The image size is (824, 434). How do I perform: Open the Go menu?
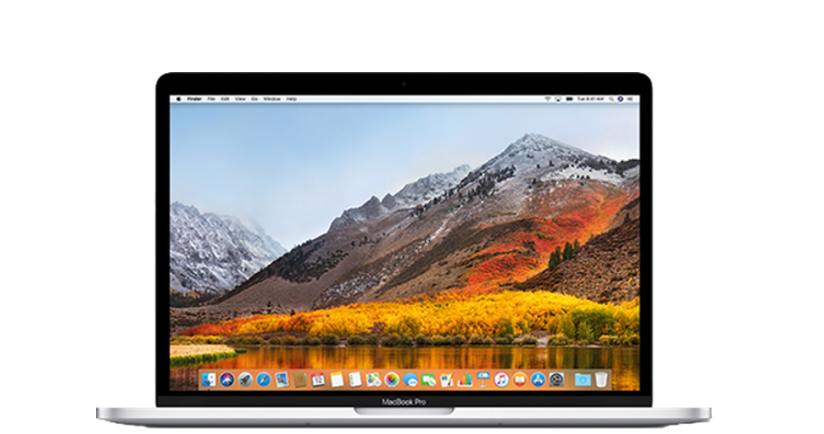tap(254, 99)
